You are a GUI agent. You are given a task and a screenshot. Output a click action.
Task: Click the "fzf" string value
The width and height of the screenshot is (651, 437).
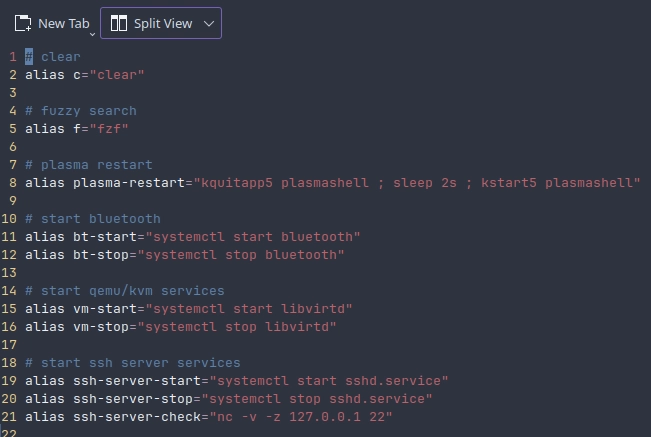pyautogui.click(x=109, y=129)
